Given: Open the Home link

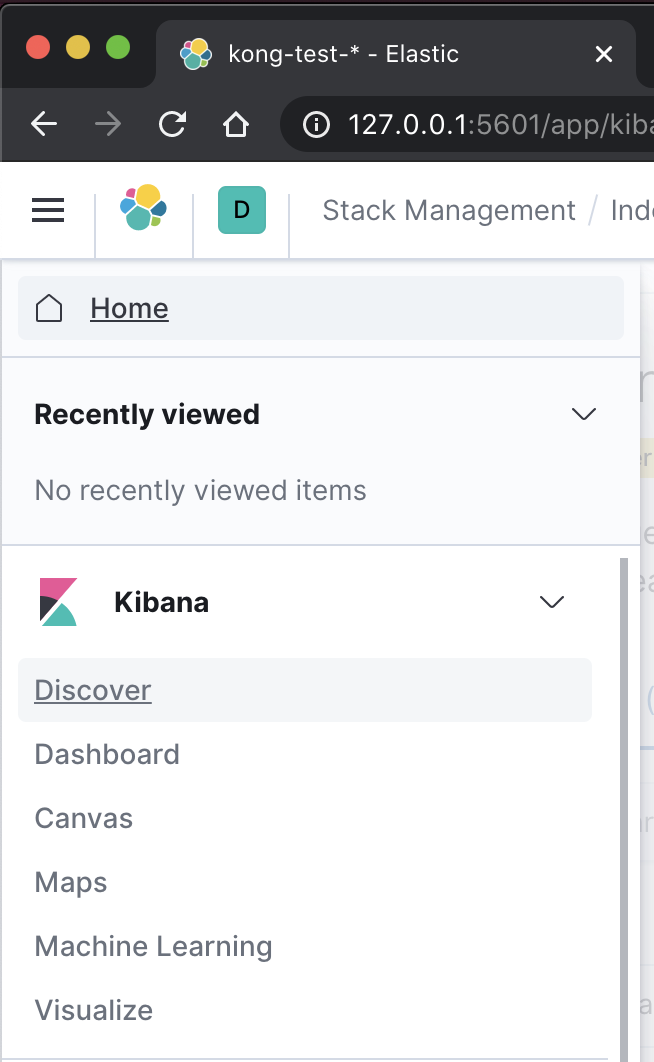Looking at the screenshot, I should [x=129, y=309].
